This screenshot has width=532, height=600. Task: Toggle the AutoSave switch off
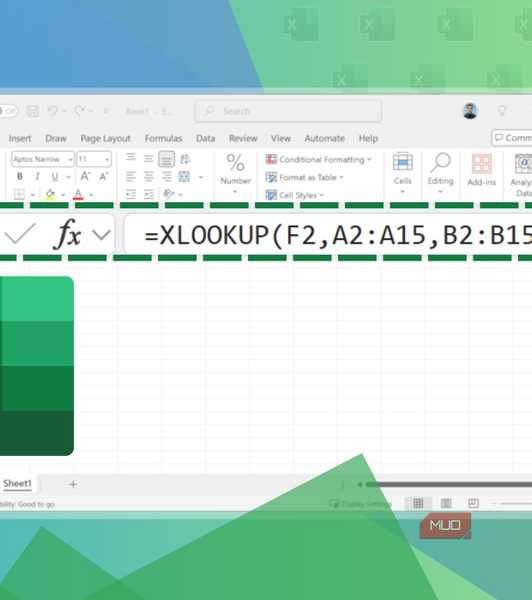point(8,111)
